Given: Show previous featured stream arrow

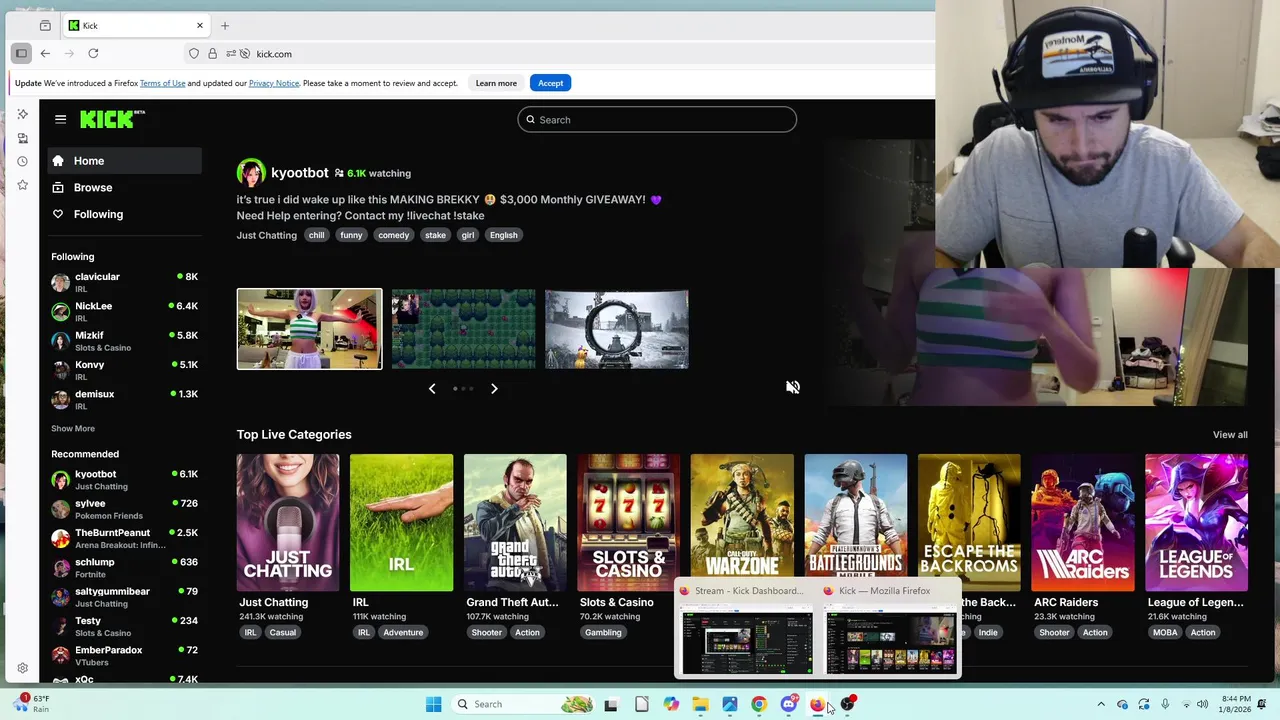Looking at the screenshot, I should (x=432, y=388).
